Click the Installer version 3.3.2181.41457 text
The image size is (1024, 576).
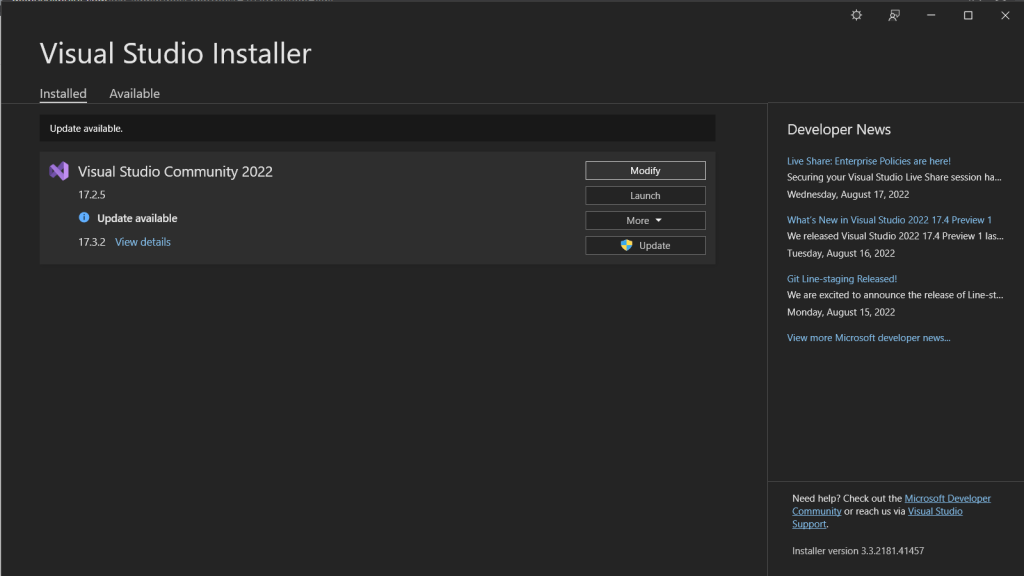pos(857,551)
